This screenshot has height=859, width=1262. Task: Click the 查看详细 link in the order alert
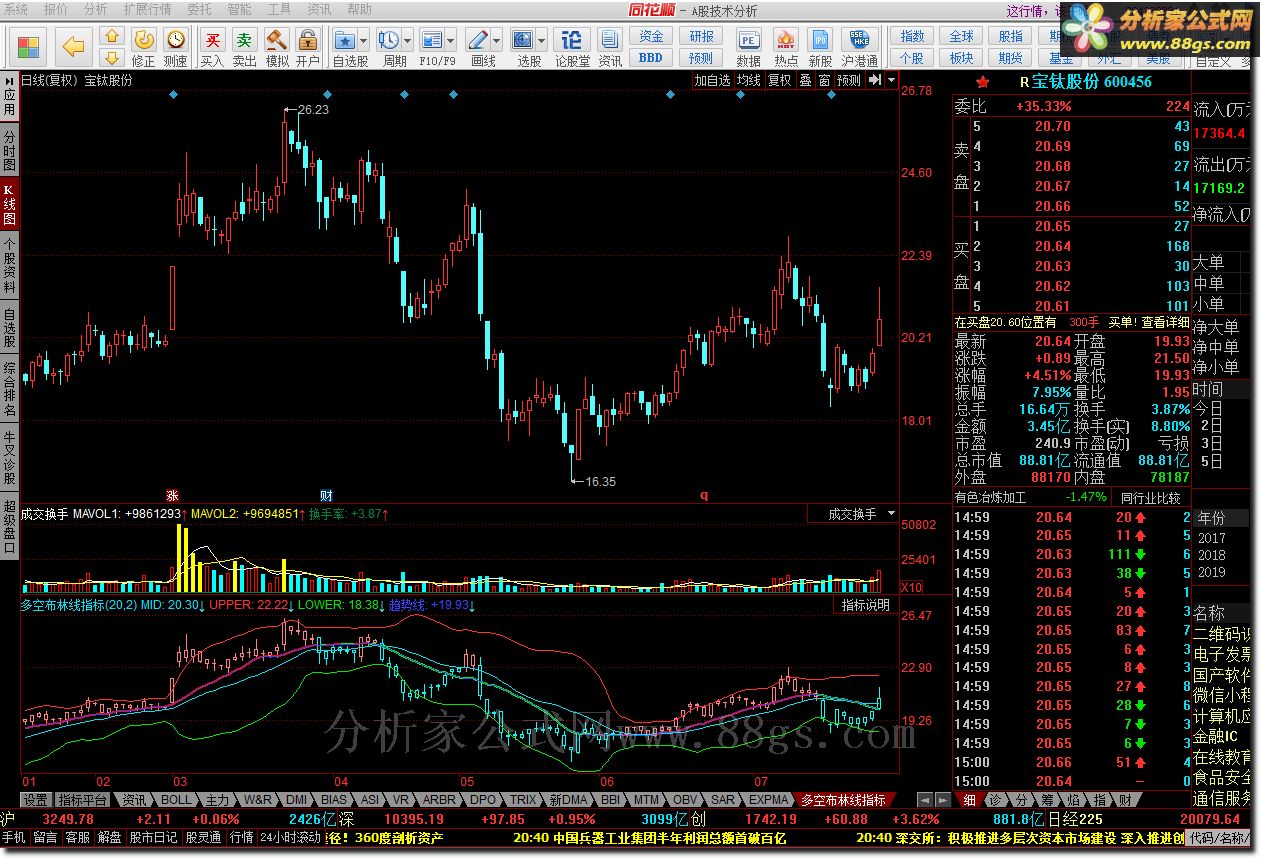point(1166,322)
